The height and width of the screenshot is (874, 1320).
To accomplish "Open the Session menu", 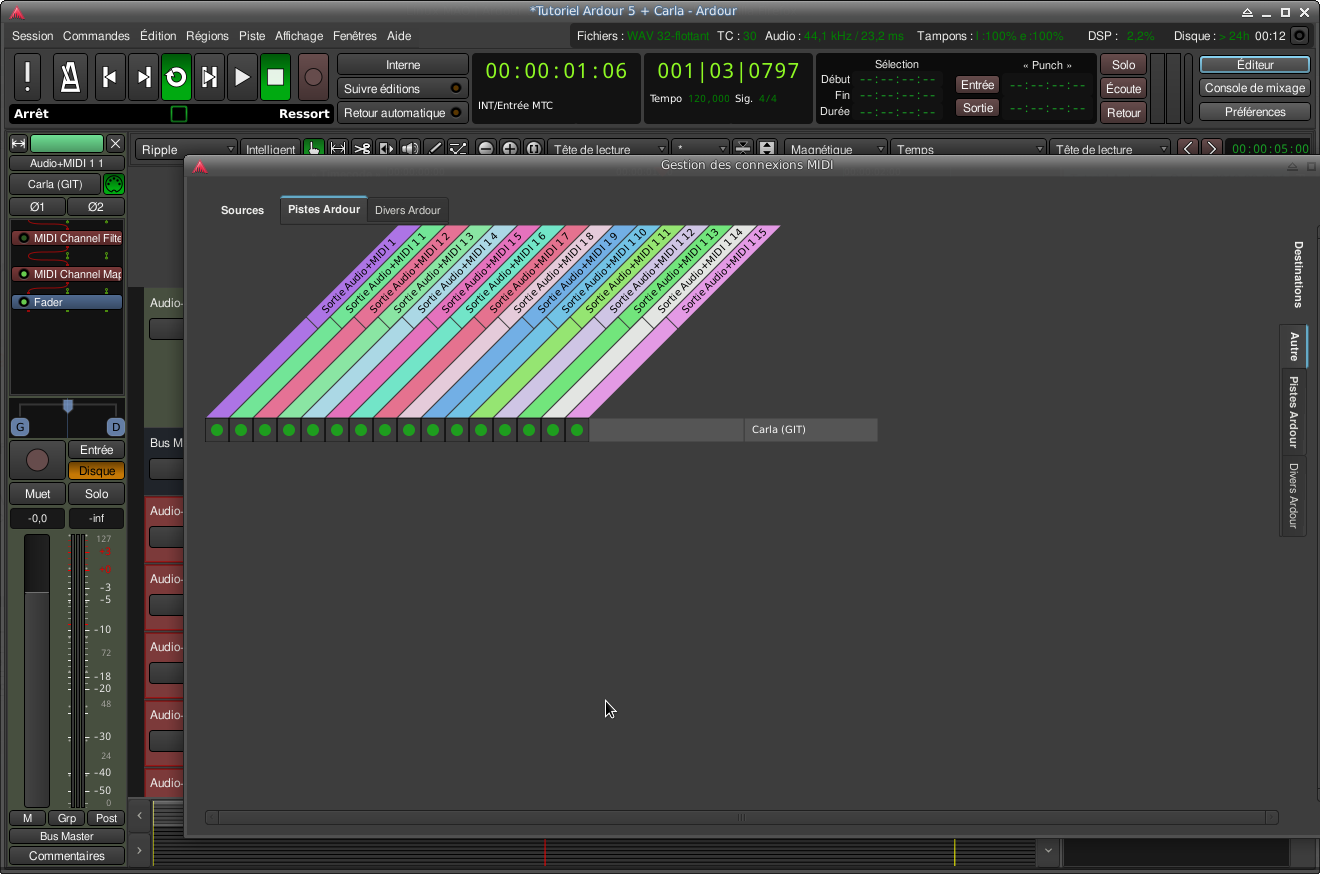I will point(33,36).
